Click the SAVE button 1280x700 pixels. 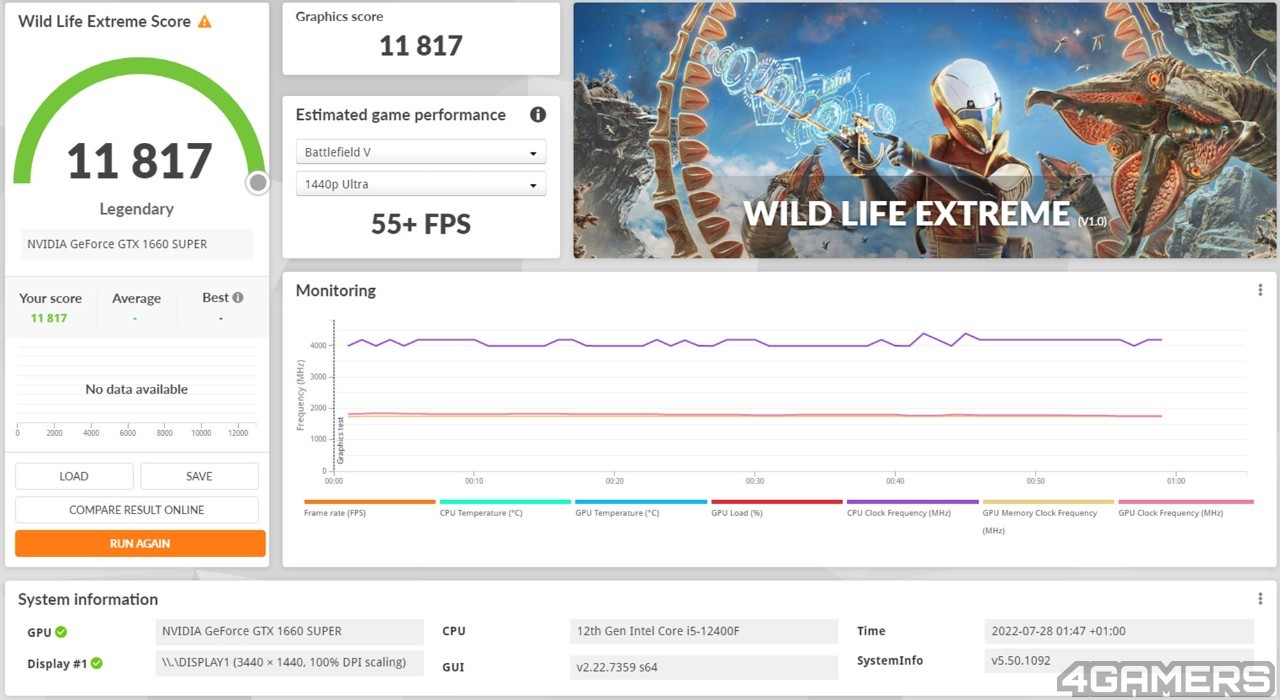point(199,476)
